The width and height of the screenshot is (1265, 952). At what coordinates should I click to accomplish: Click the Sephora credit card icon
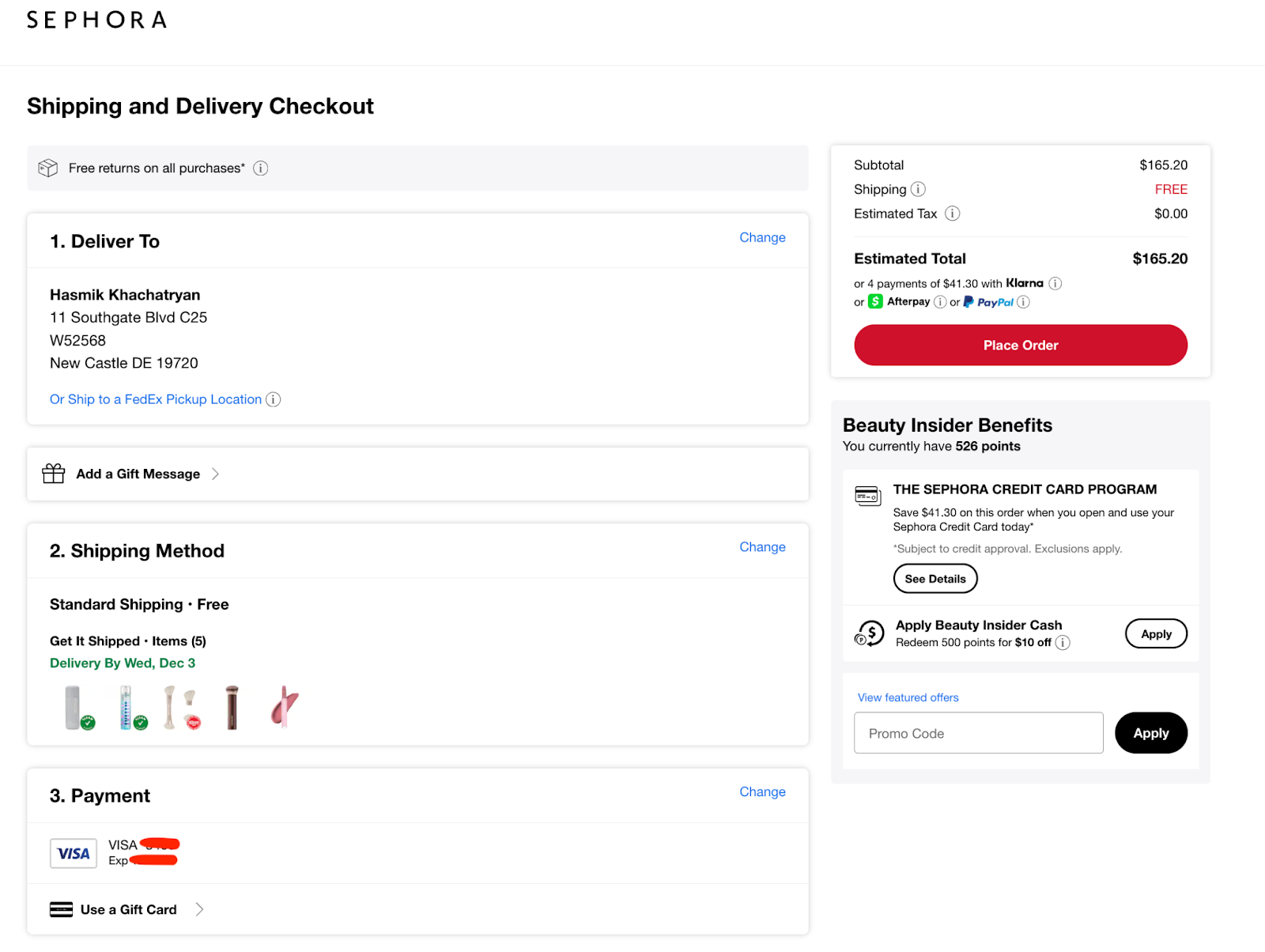pyautogui.click(x=867, y=496)
